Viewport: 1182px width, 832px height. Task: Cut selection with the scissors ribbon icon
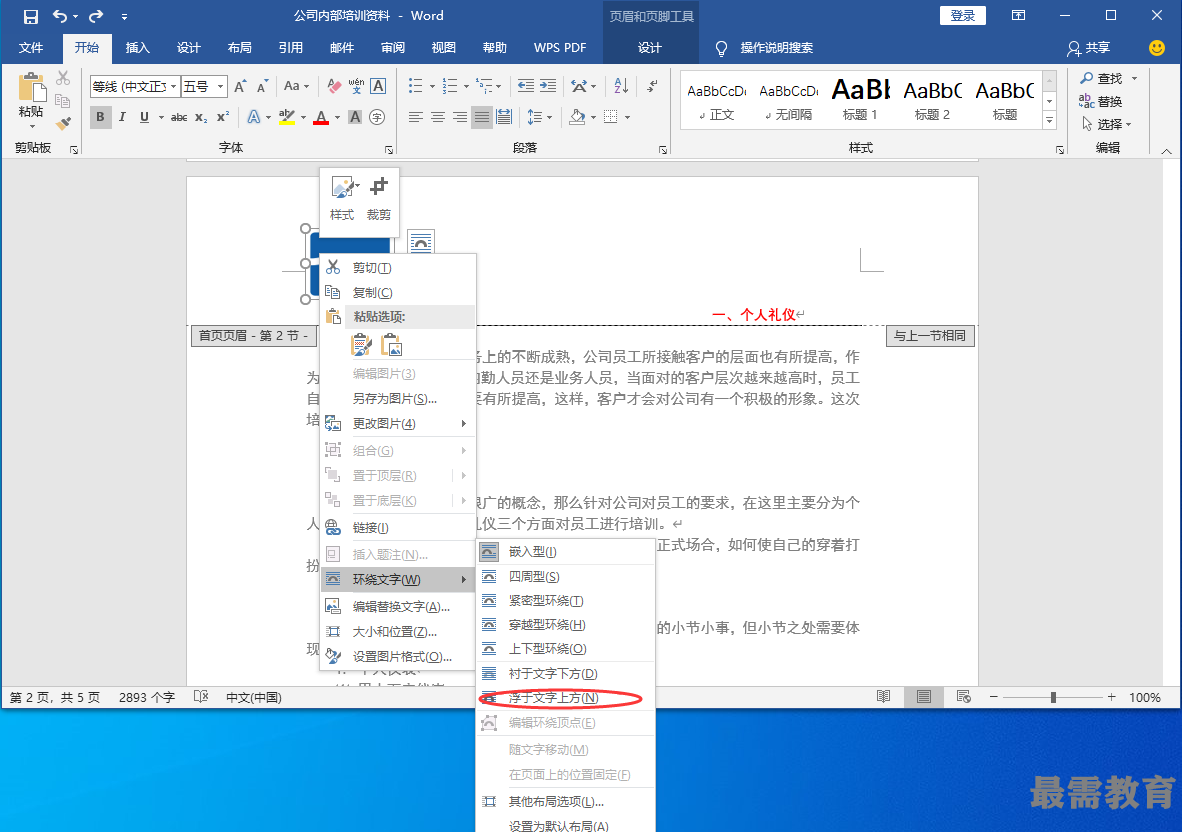click(x=63, y=78)
